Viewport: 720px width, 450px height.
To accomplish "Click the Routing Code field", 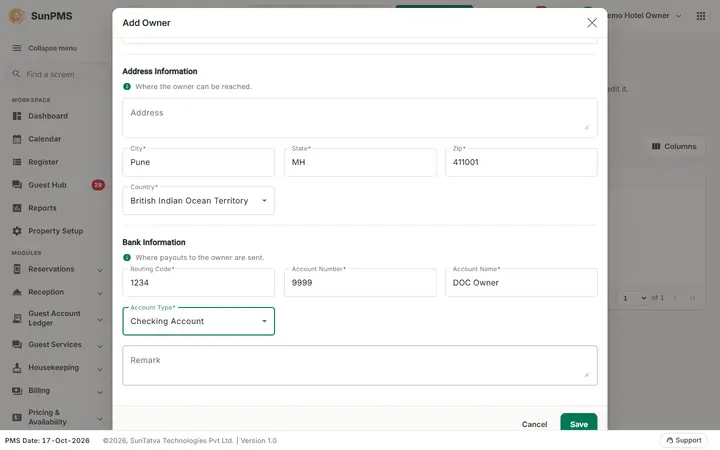I will (x=198, y=283).
